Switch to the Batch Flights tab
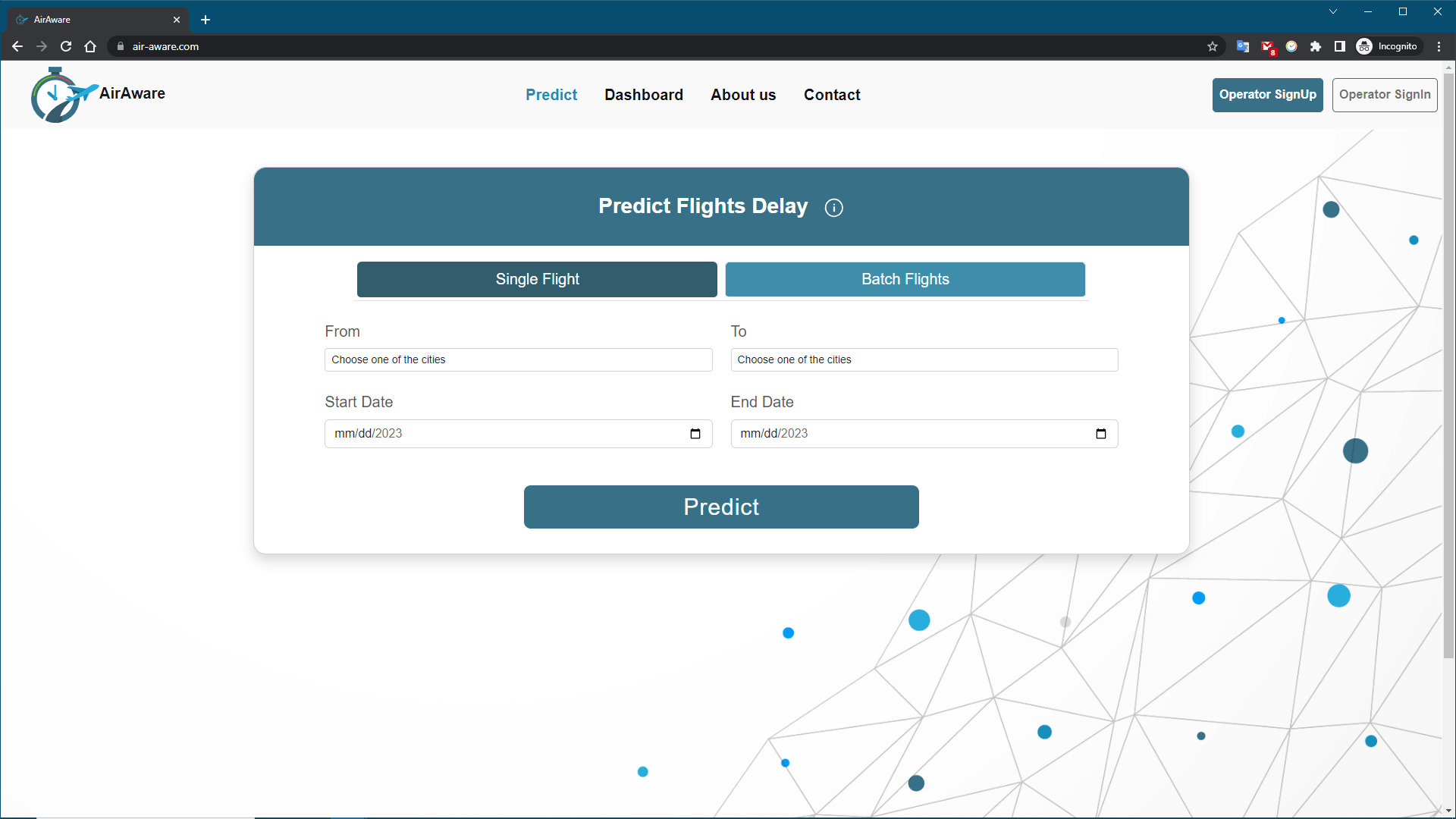Viewport: 1456px width, 819px height. click(905, 279)
